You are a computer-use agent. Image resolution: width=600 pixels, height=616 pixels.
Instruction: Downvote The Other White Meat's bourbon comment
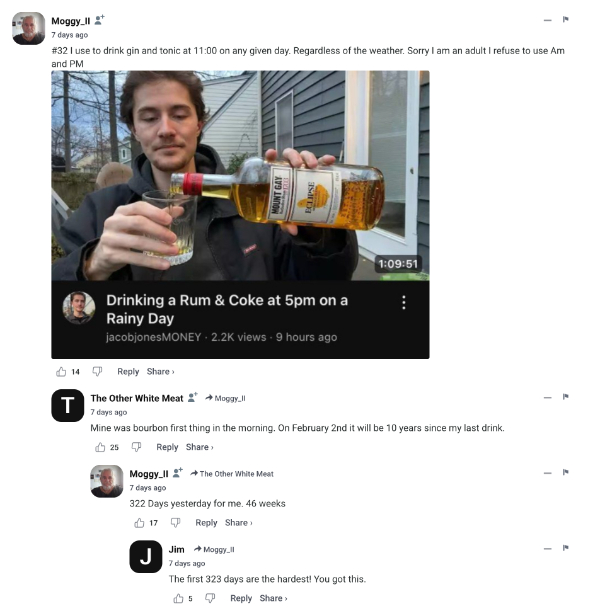coord(136,447)
